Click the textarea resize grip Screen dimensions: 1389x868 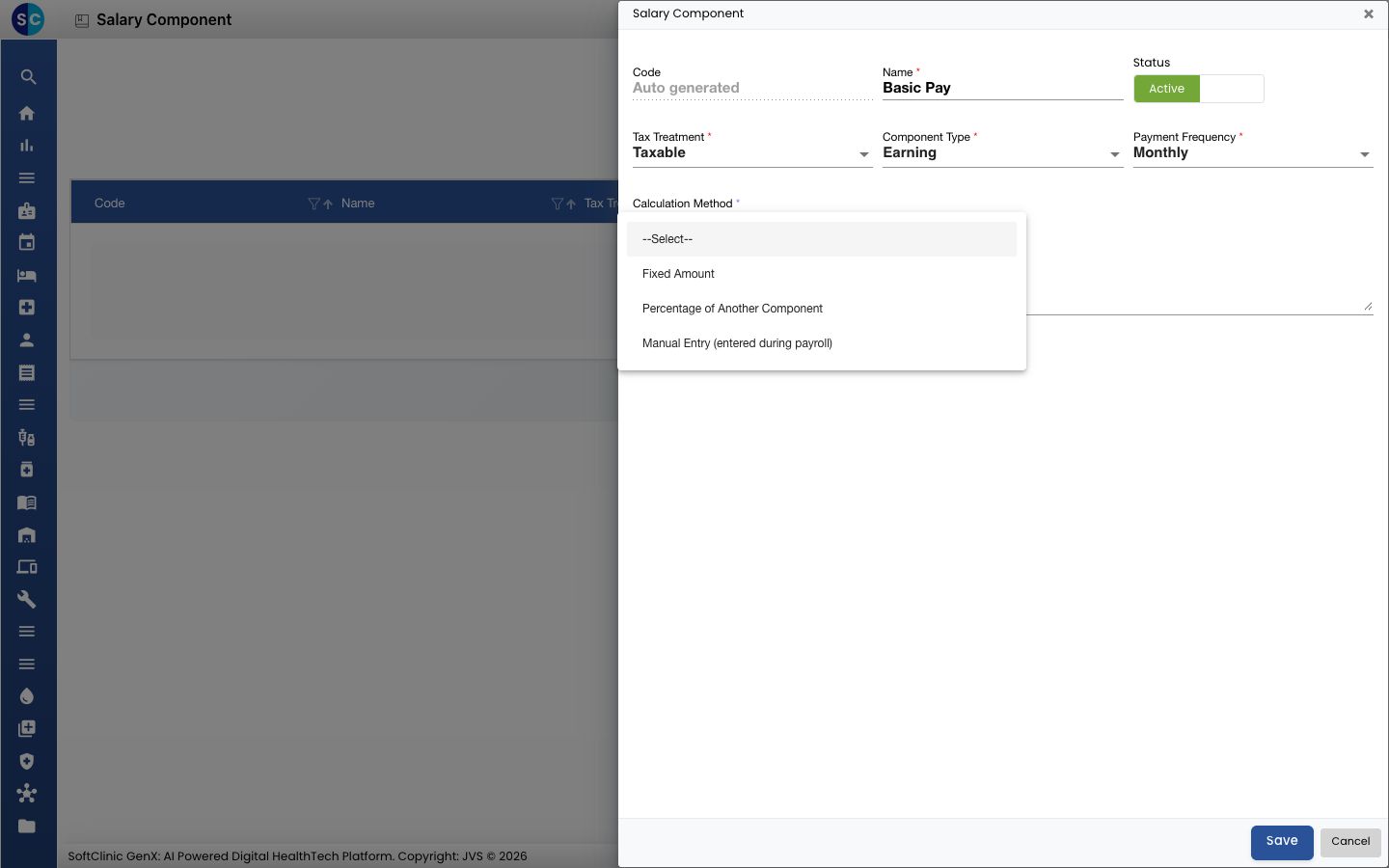pos(1368,307)
